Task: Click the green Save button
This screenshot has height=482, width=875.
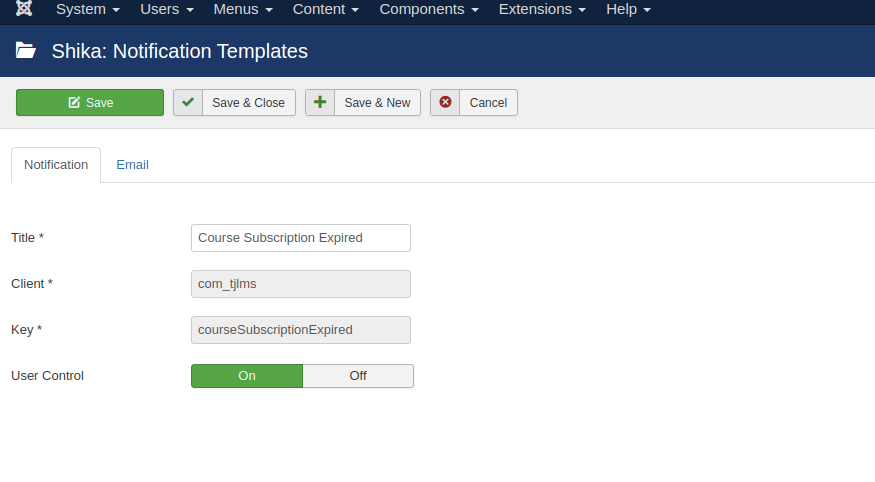Action: coord(90,102)
